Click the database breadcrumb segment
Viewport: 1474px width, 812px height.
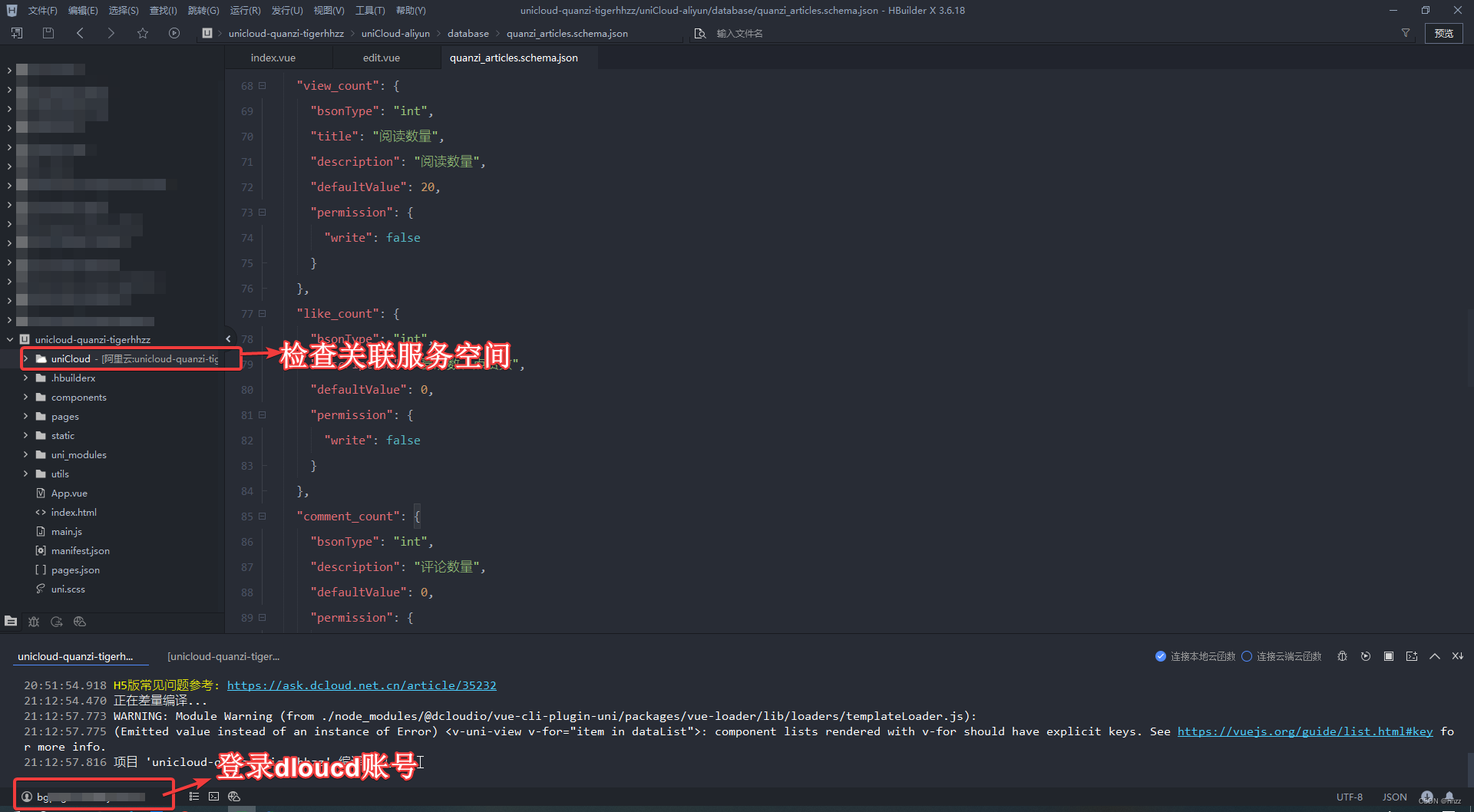[x=468, y=34]
